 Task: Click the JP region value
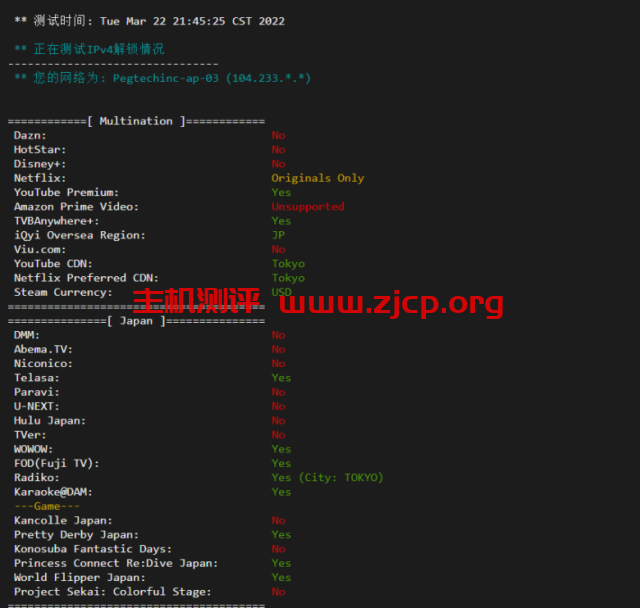point(278,235)
